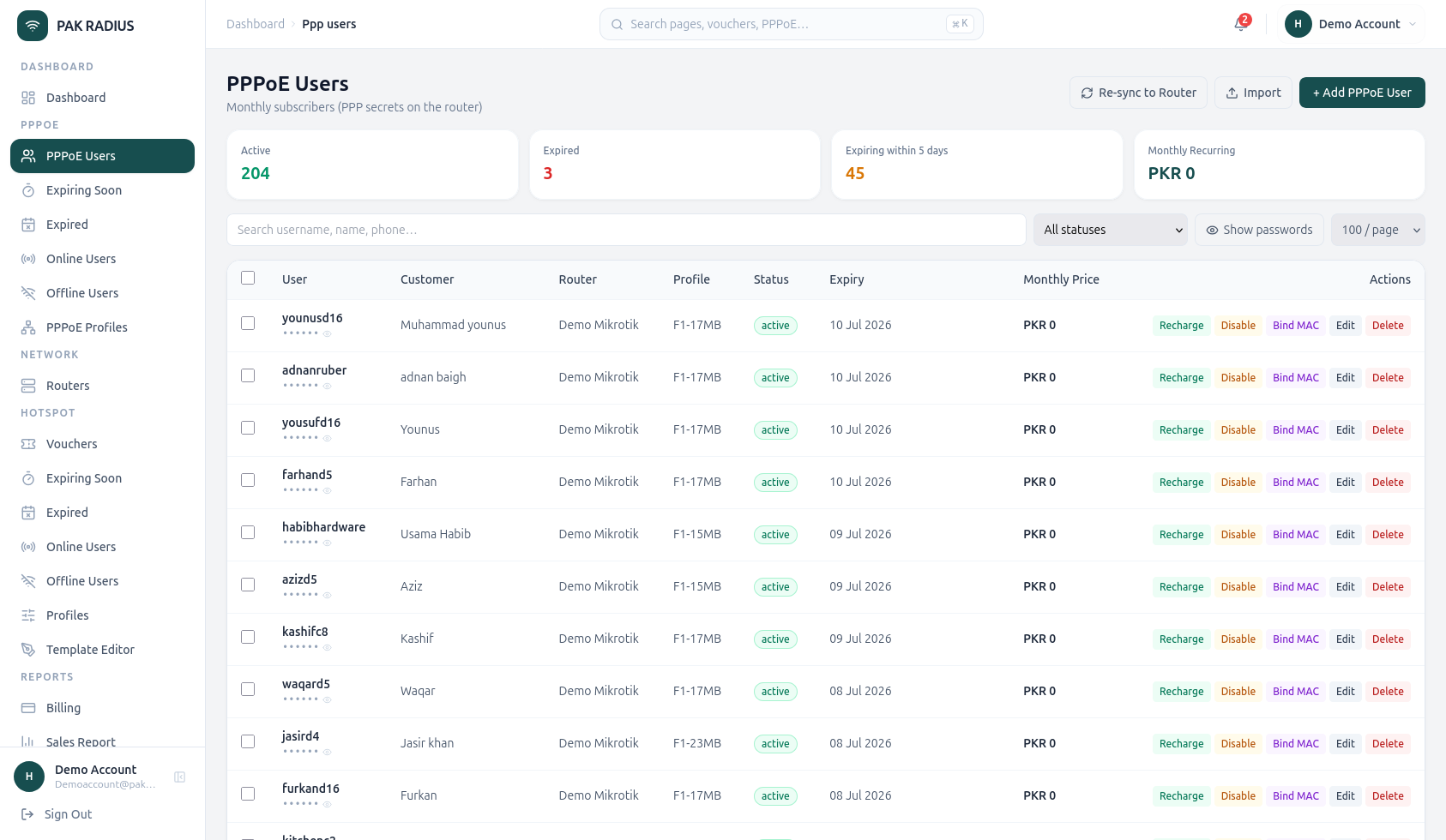This screenshot has width=1446, height=840.
Task: Delete user furkand16
Action: (1388, 796)
